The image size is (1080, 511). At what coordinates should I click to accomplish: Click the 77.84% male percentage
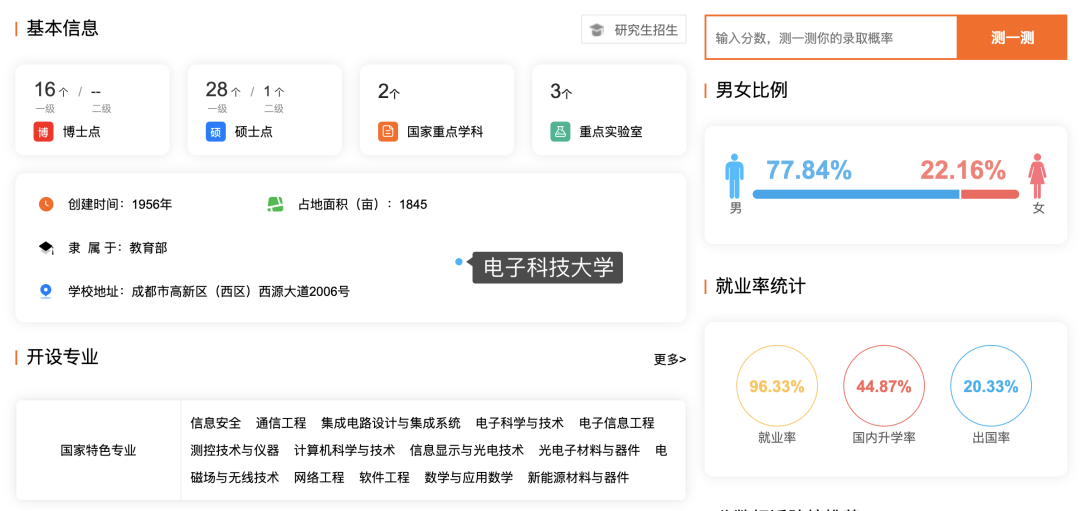coord(809,170)
